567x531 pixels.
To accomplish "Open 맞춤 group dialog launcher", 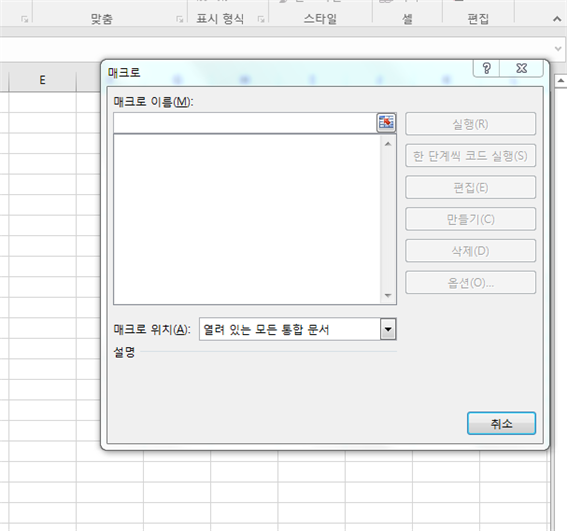I will coord(179,19).
